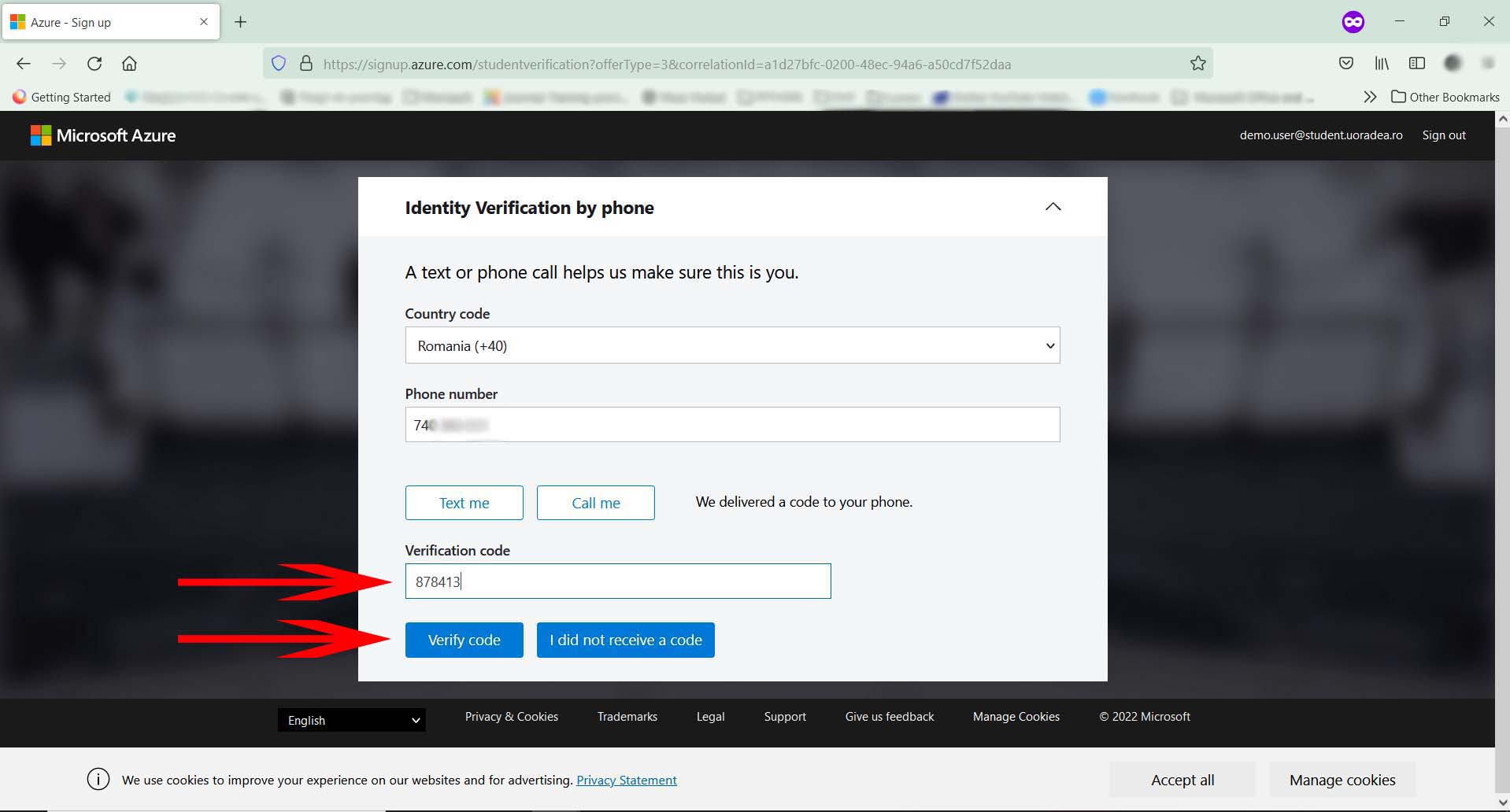The image size is (1510, 812).
Task: Open the Trademarks footer link
Action: point(627,717)
